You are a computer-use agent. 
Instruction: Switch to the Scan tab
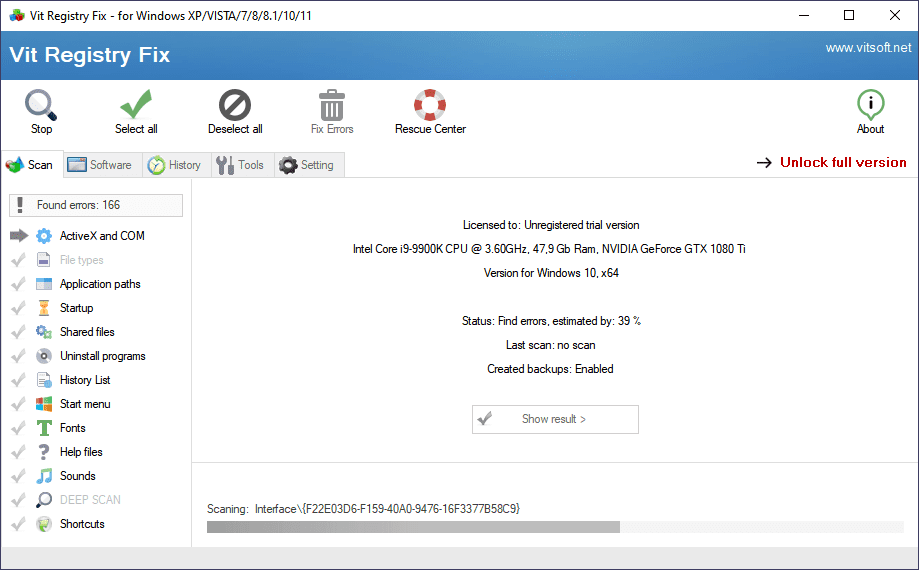[32, 165]
